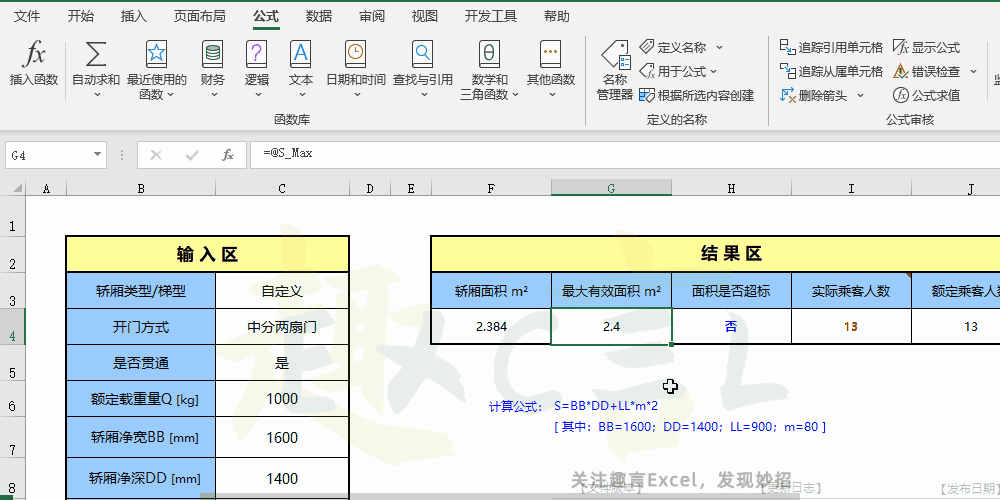The image size is (1000, 500).
Task: Switch to the Home (开始) tab
Action: pos(81,17)
